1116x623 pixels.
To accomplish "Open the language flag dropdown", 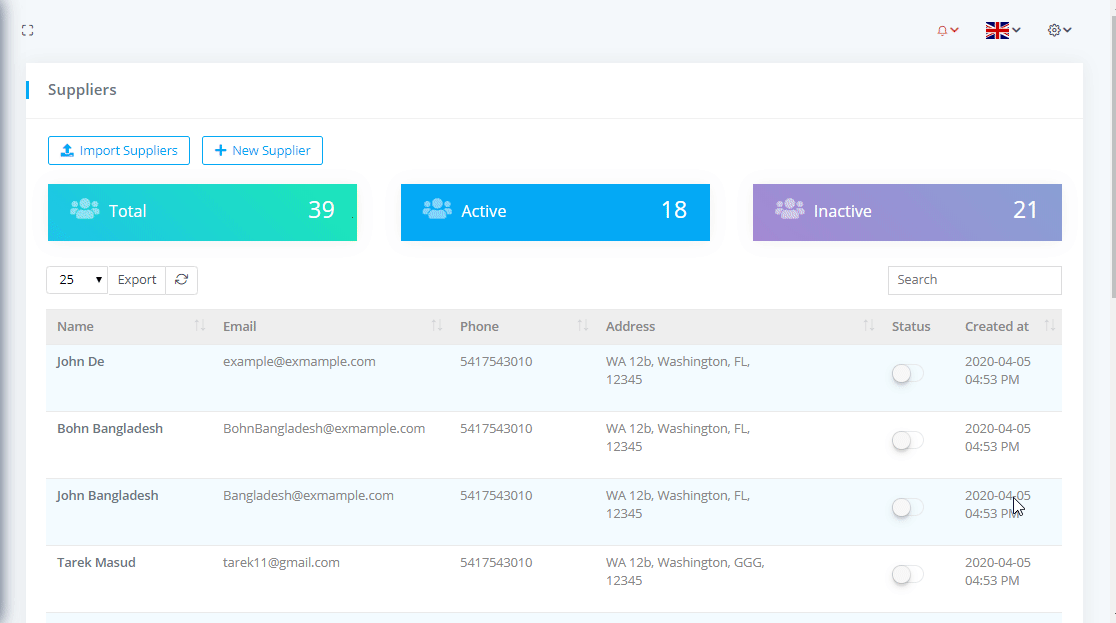I will pos(1002,31).
